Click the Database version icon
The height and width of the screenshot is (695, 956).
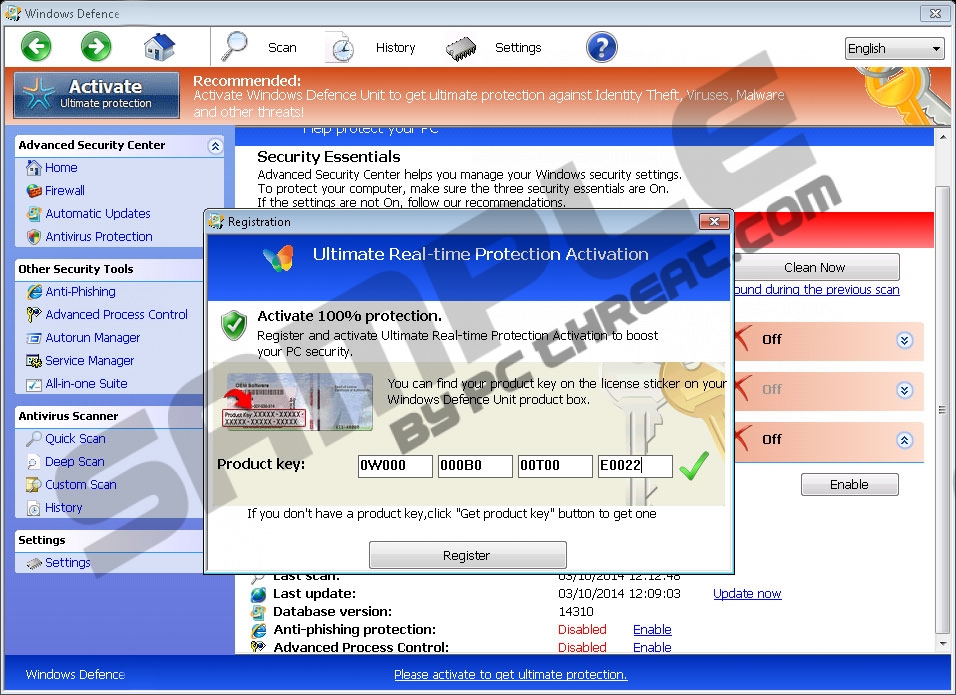259,611
